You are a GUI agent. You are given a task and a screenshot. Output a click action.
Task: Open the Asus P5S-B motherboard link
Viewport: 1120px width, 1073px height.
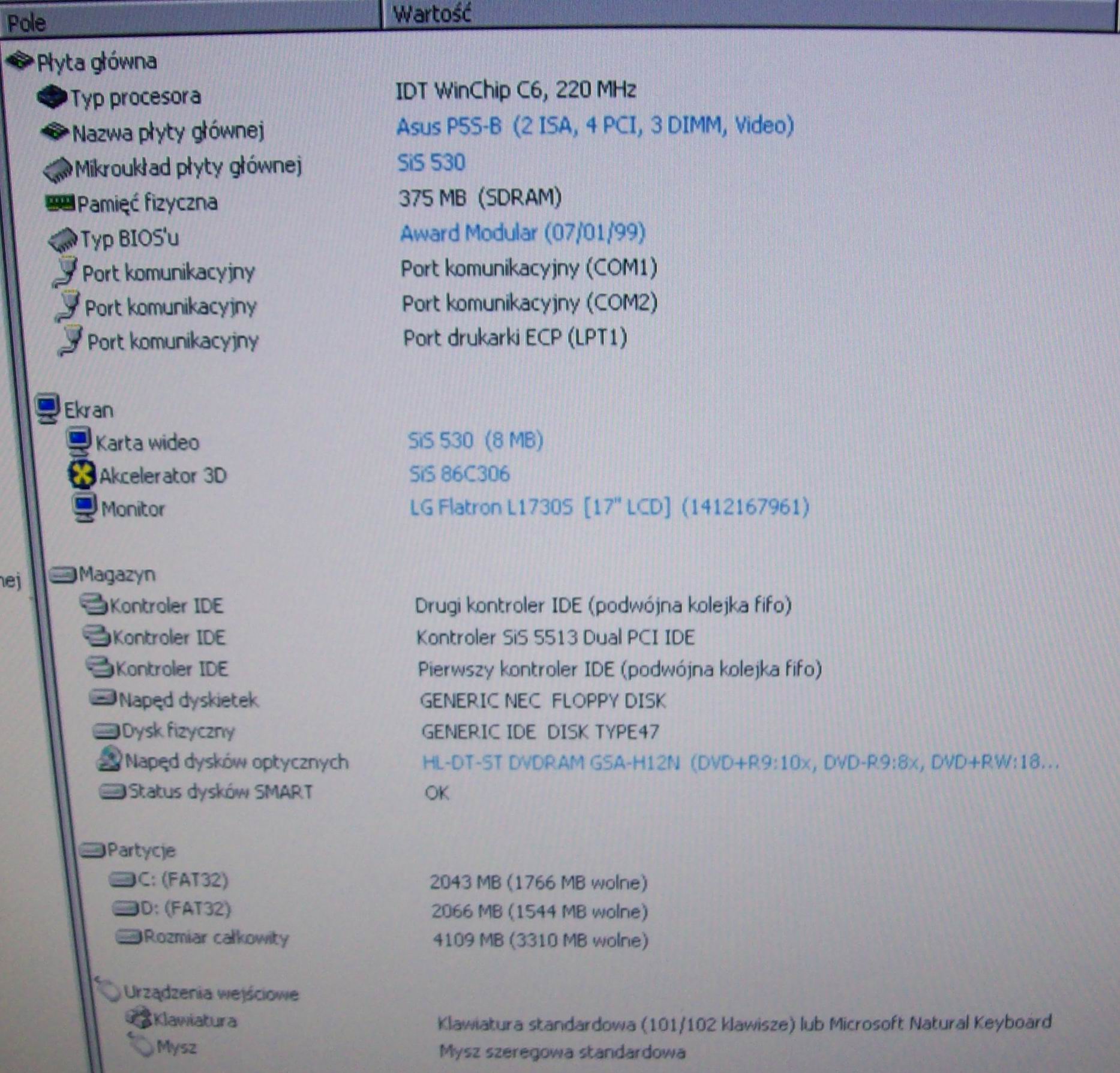[x=595, y=126]
